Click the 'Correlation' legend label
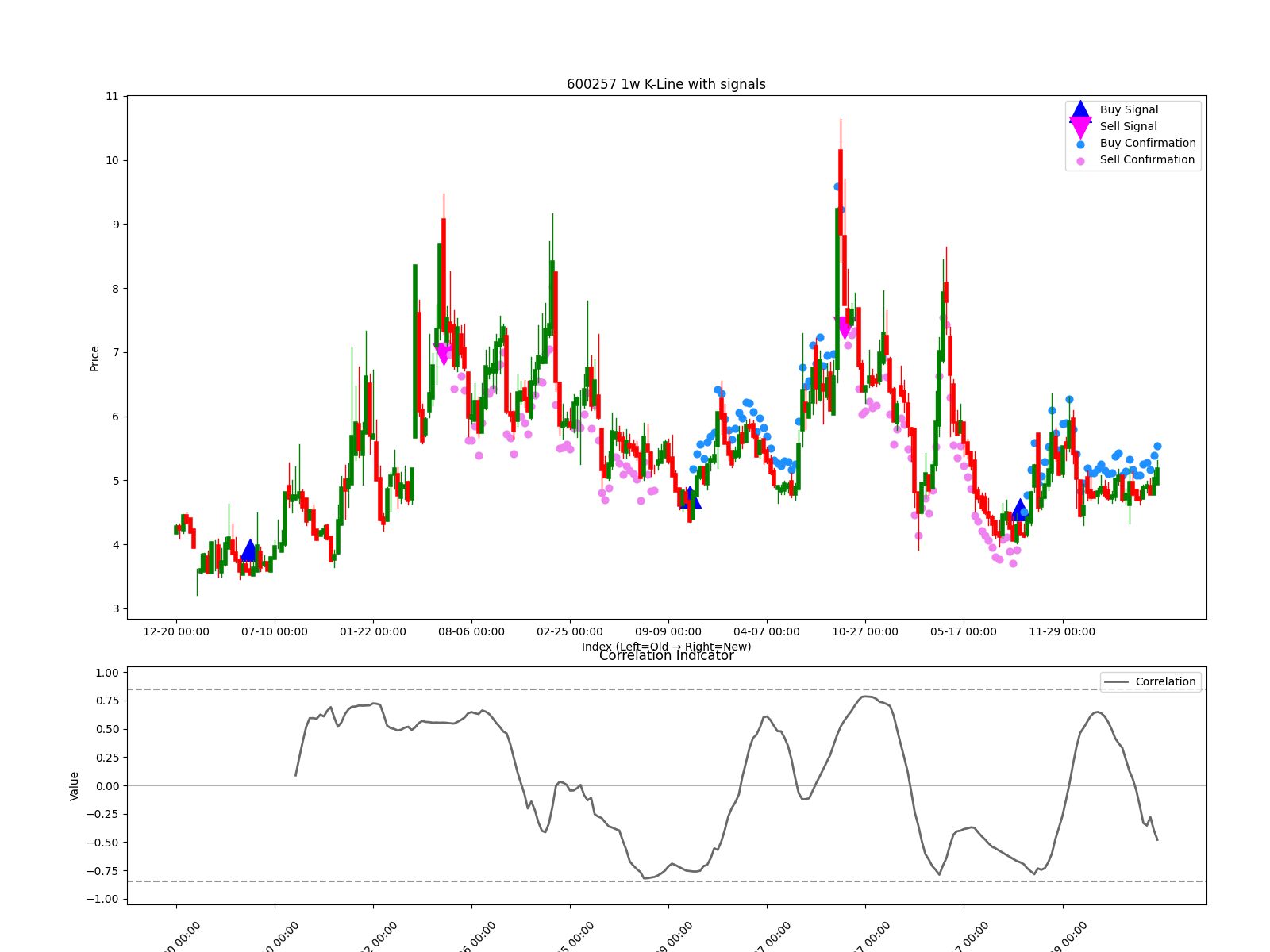This screenshot has height=952, width=1270. click(x=1165, y=682)
